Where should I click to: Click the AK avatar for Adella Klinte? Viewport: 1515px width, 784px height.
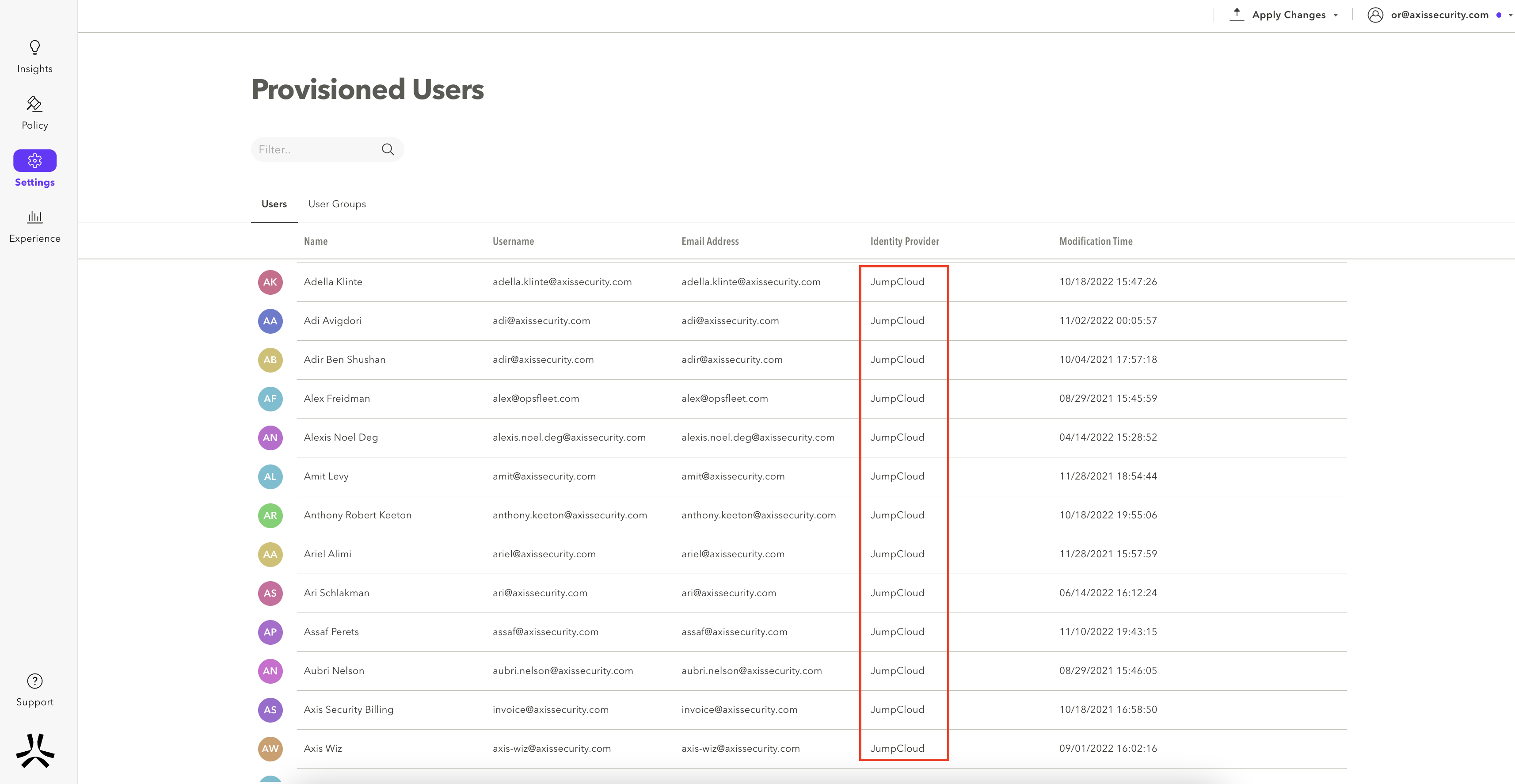[x=270, y=282]
